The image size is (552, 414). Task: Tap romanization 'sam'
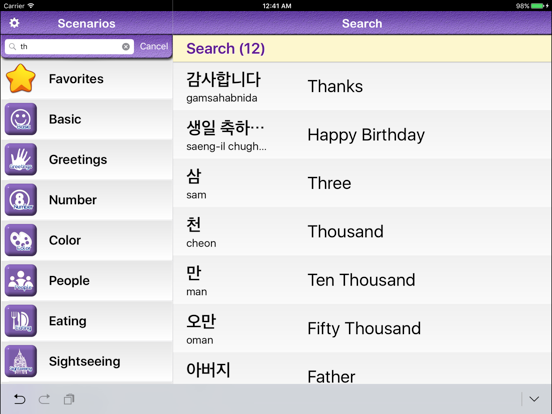[x=196, y=195]
